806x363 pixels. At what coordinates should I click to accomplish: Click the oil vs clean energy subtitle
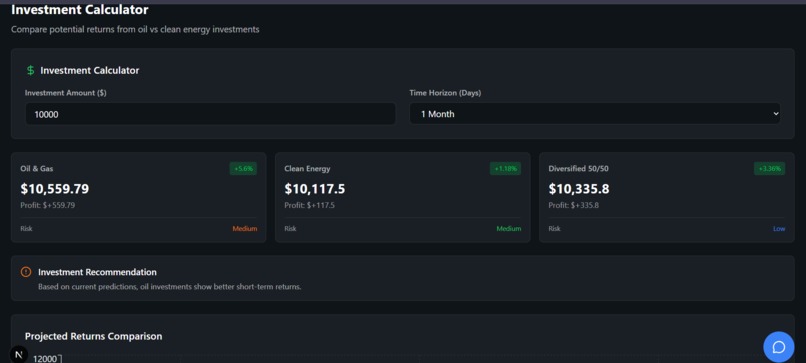pos(135,29)
